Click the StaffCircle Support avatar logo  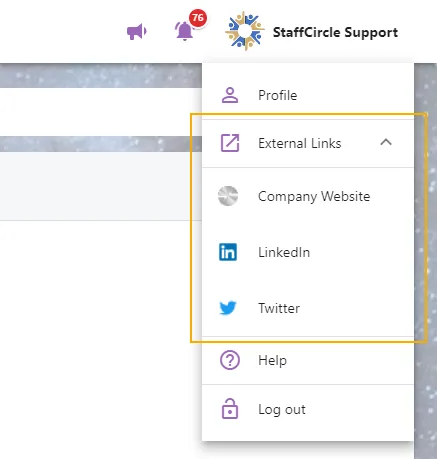(245, 31)
